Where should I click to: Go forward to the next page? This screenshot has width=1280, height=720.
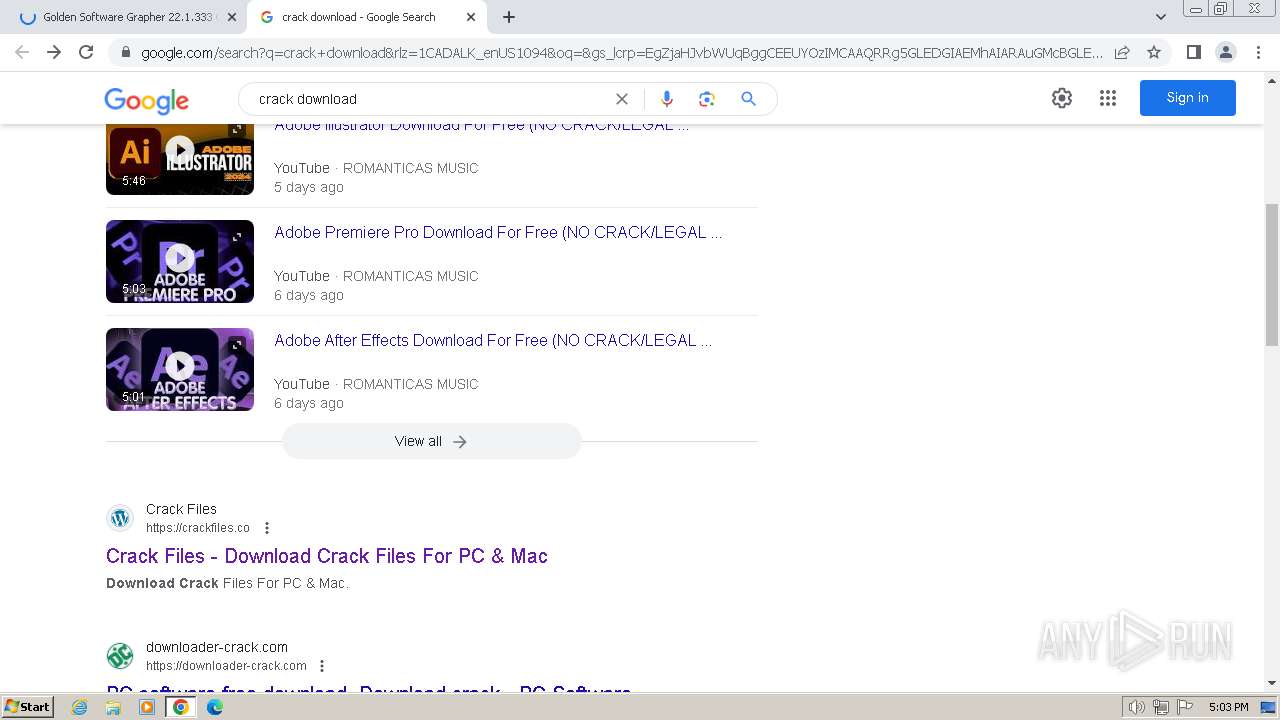click(54, 52)
